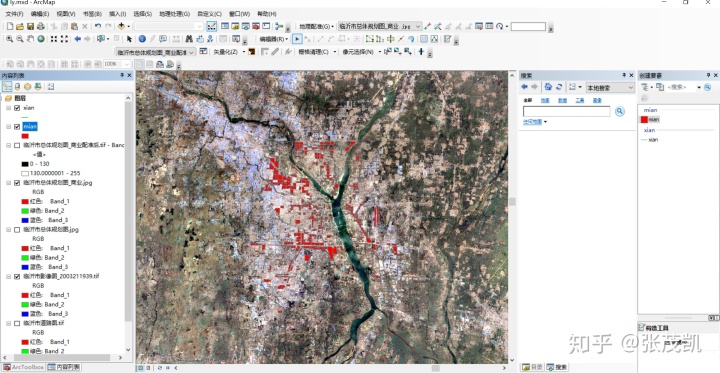Open the 编辑(E) menu
The image size is (720, 373).
point(40,14)
